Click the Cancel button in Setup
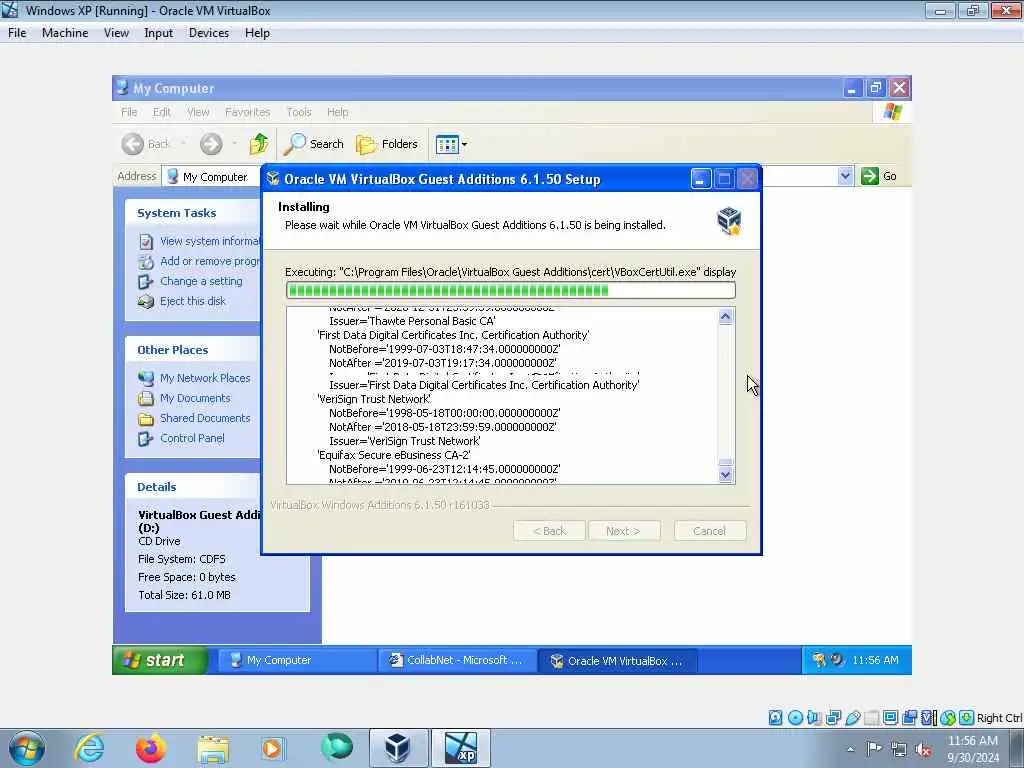The height and width of the screenshot is (768, 1024). [709, 531]
